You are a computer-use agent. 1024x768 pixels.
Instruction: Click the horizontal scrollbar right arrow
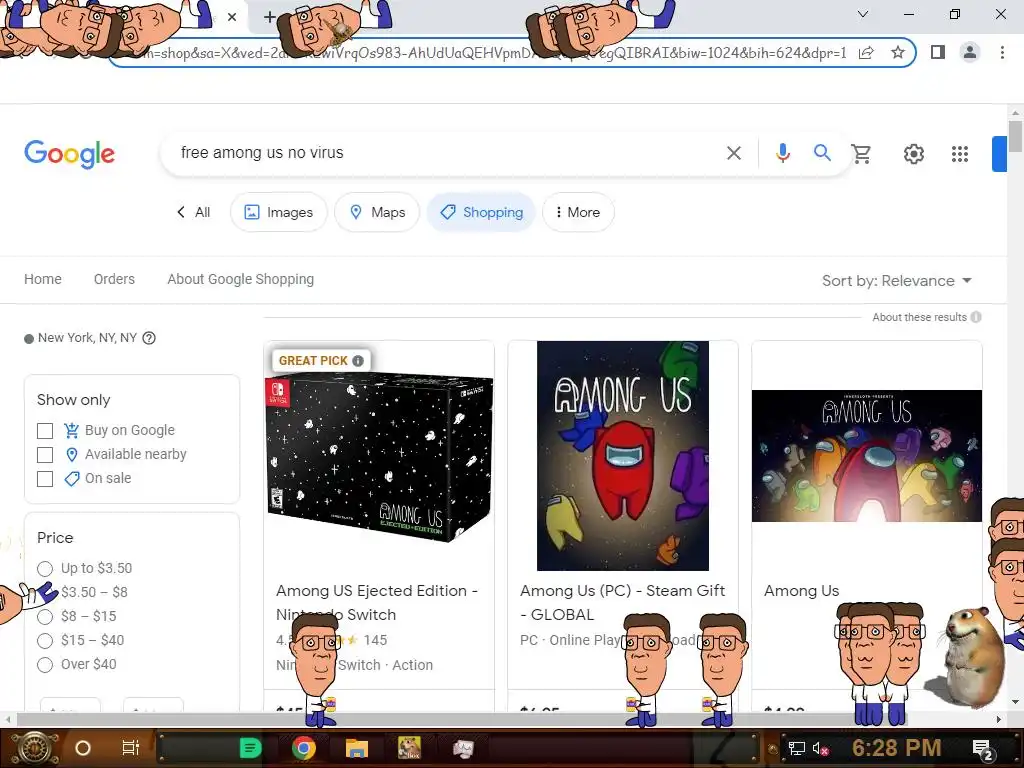click(x=999, y=720)
